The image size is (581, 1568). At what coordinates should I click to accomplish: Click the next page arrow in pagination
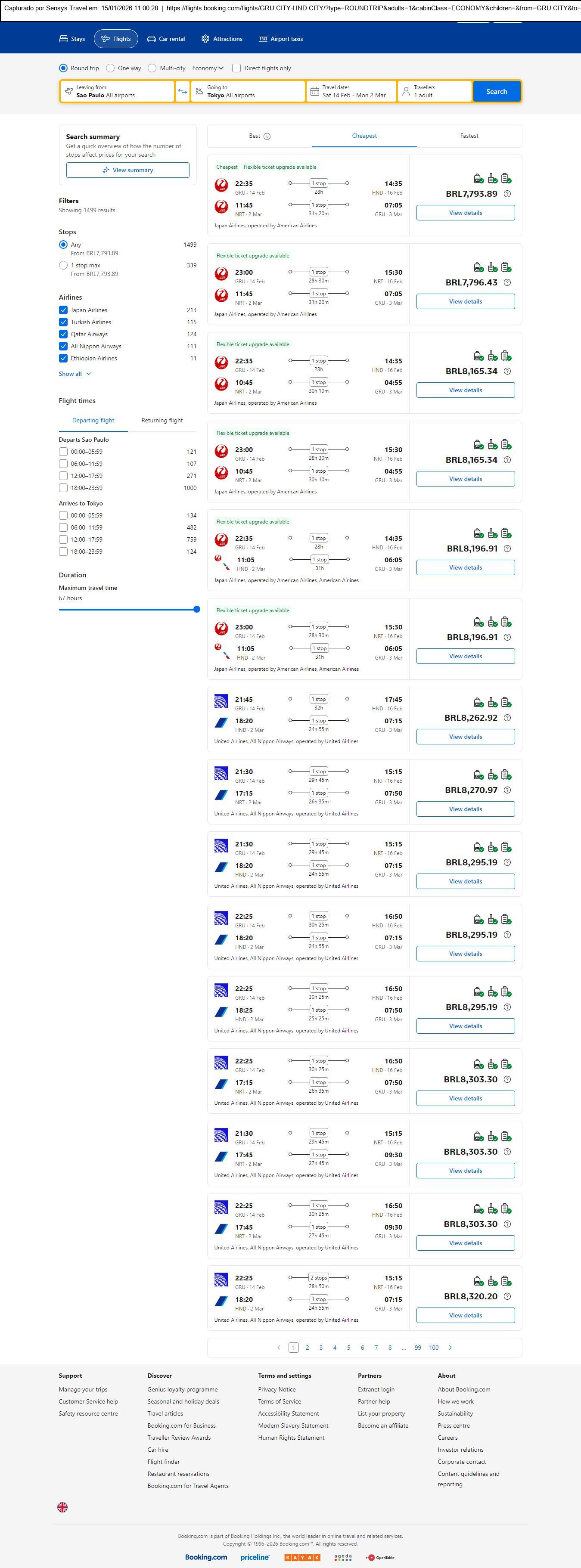pyautogui.click(x=450, y=1348)
